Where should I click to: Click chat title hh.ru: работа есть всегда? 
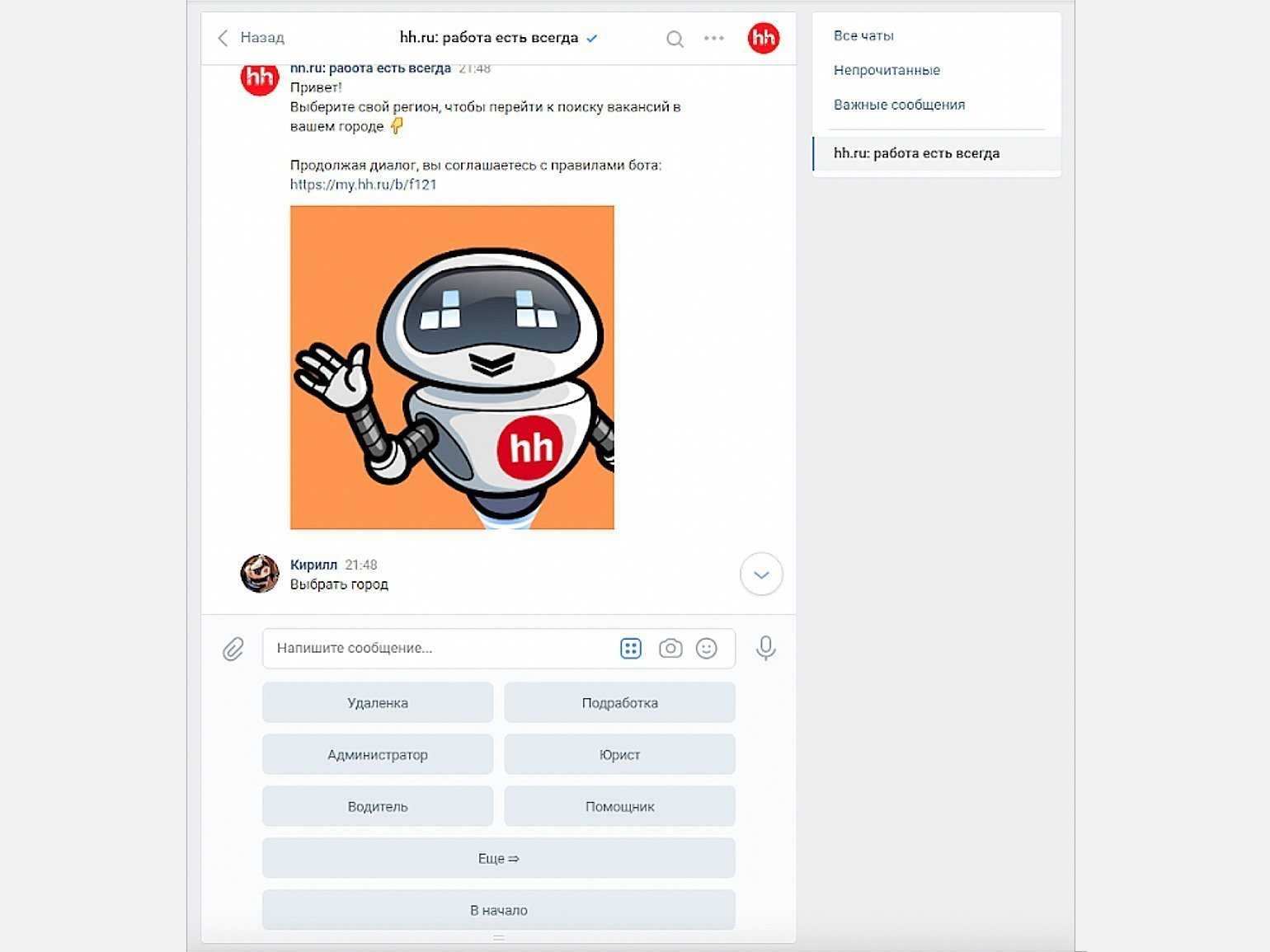[489, 37]
